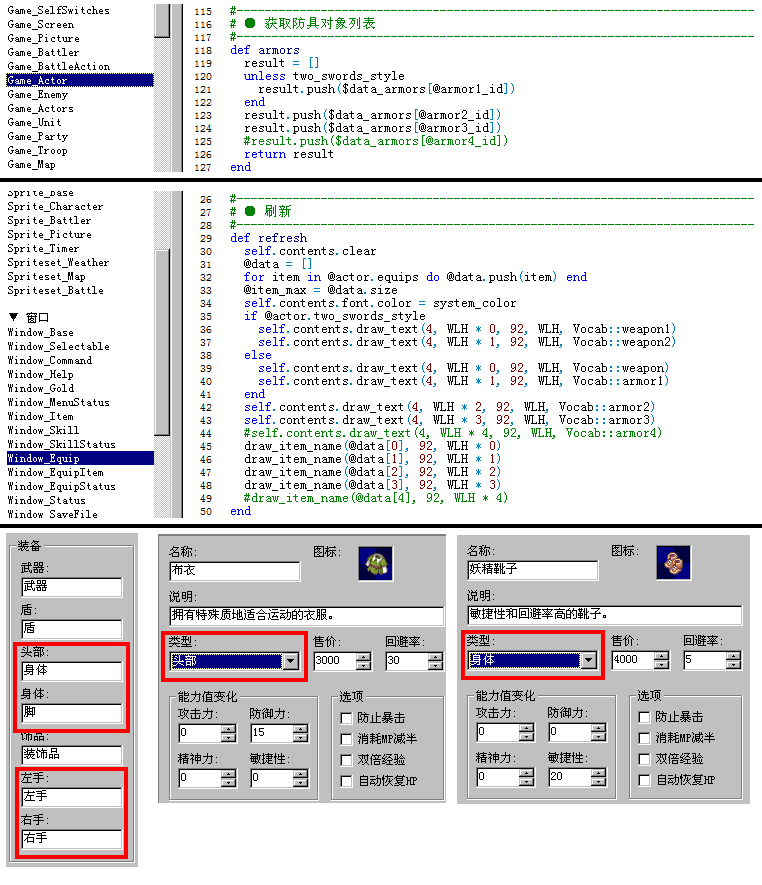Click the 说明 field about 运动的衣服
Image resolution: width=762 pixels, height=885 pixels.
pos(306,616)
